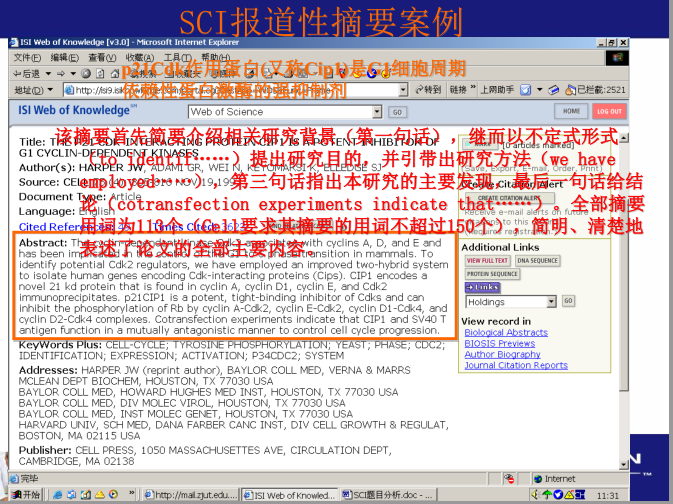Click the 上网助手 toolbar label
Image resolution: width=673 pixels, height=504 pixels.
[x=497, y=90]
